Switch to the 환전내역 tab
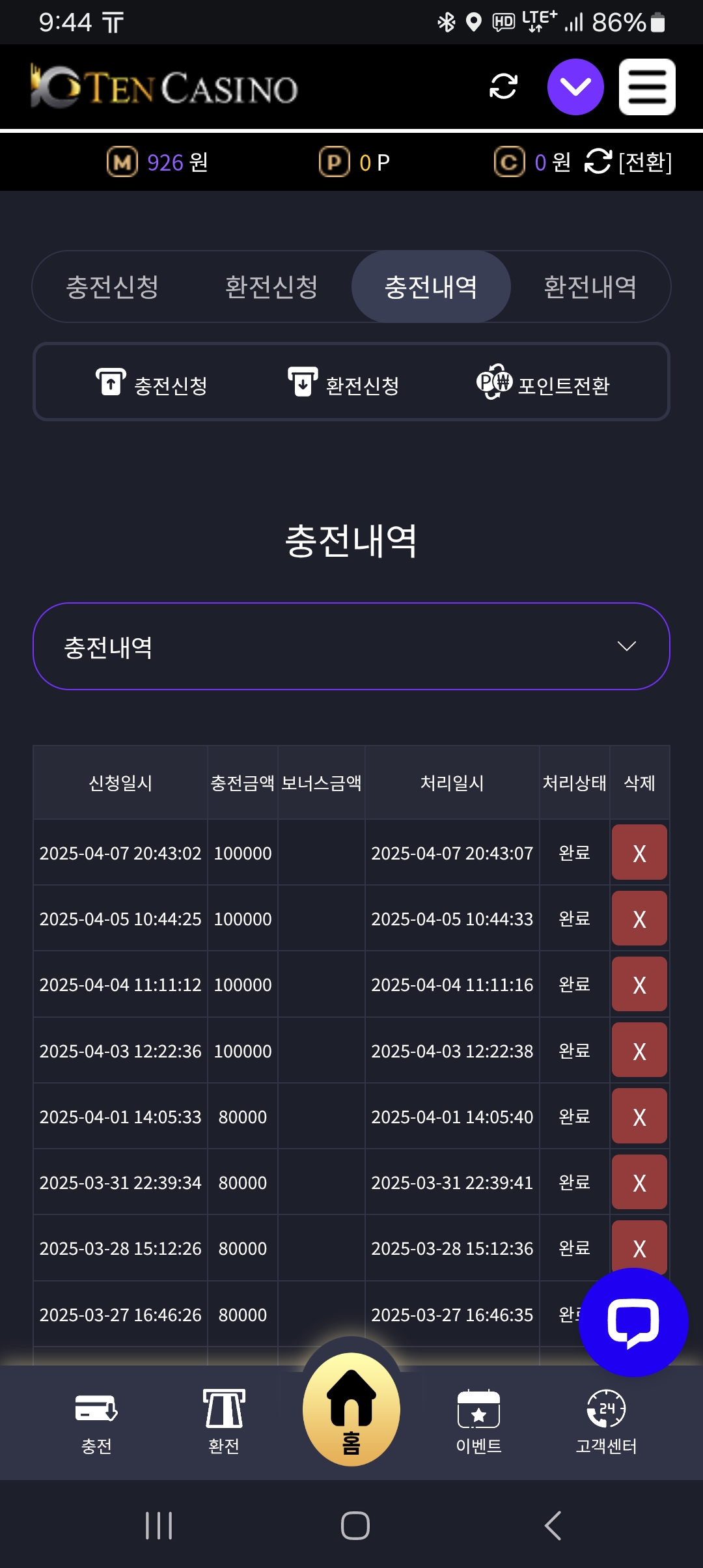 590,287
